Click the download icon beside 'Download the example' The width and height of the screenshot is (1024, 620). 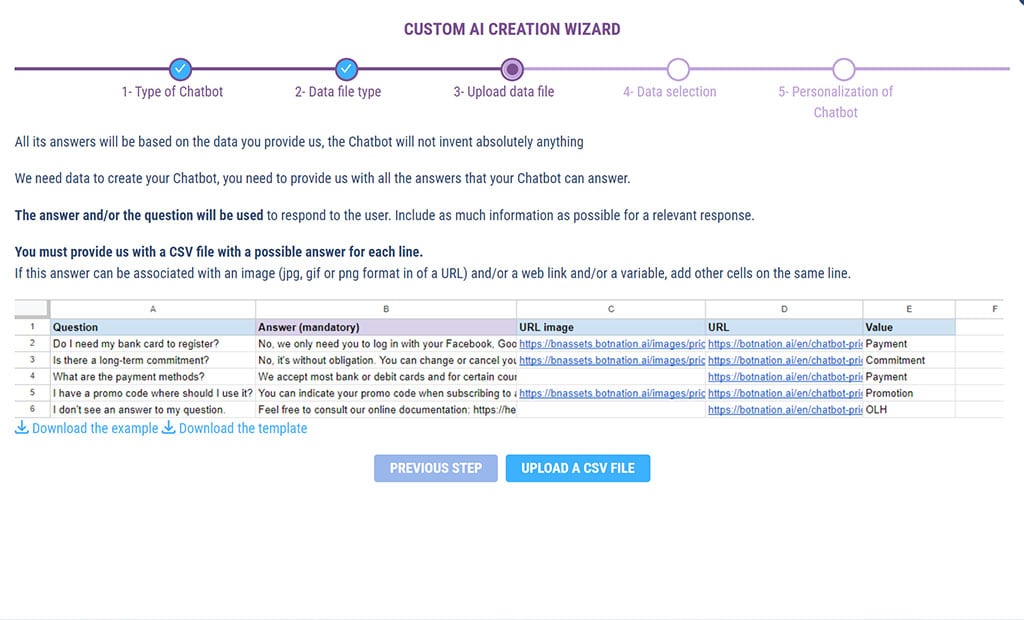tap(22, 428)
